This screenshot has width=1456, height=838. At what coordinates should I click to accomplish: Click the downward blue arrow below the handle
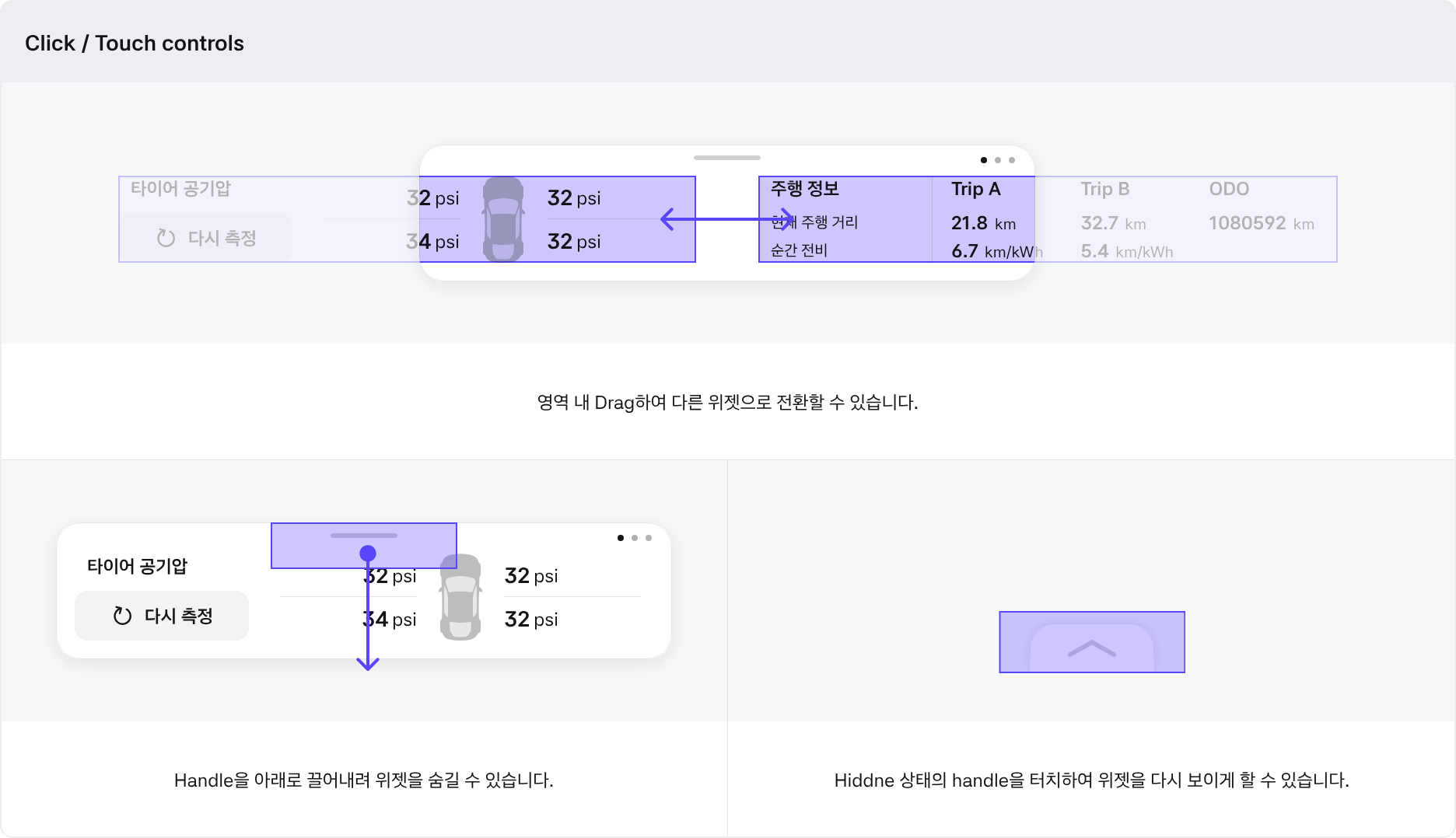point(368,661)
